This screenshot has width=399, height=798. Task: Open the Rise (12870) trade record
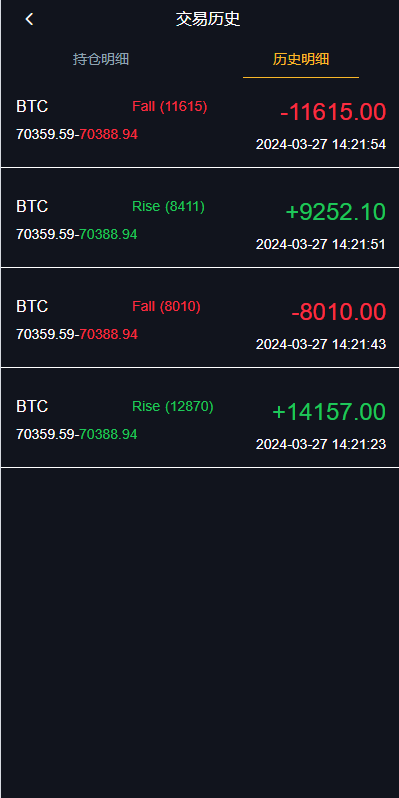click(x=200, y=417)
